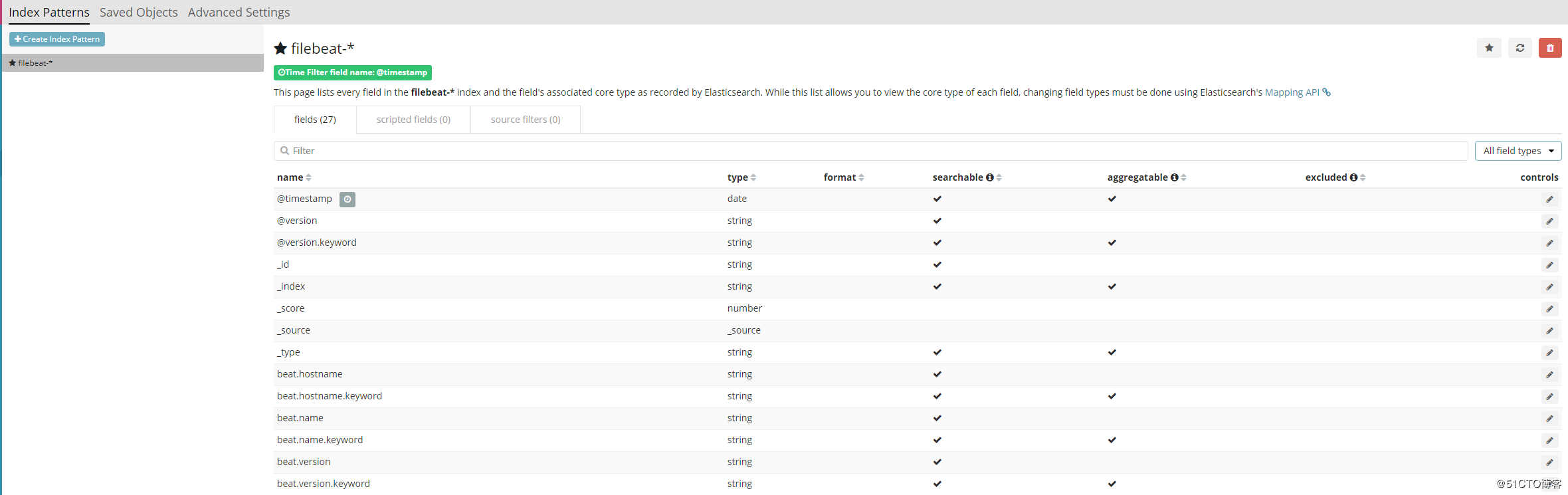Click the @version.keyword field name
1568x495 pixels.
click(317, 243)
